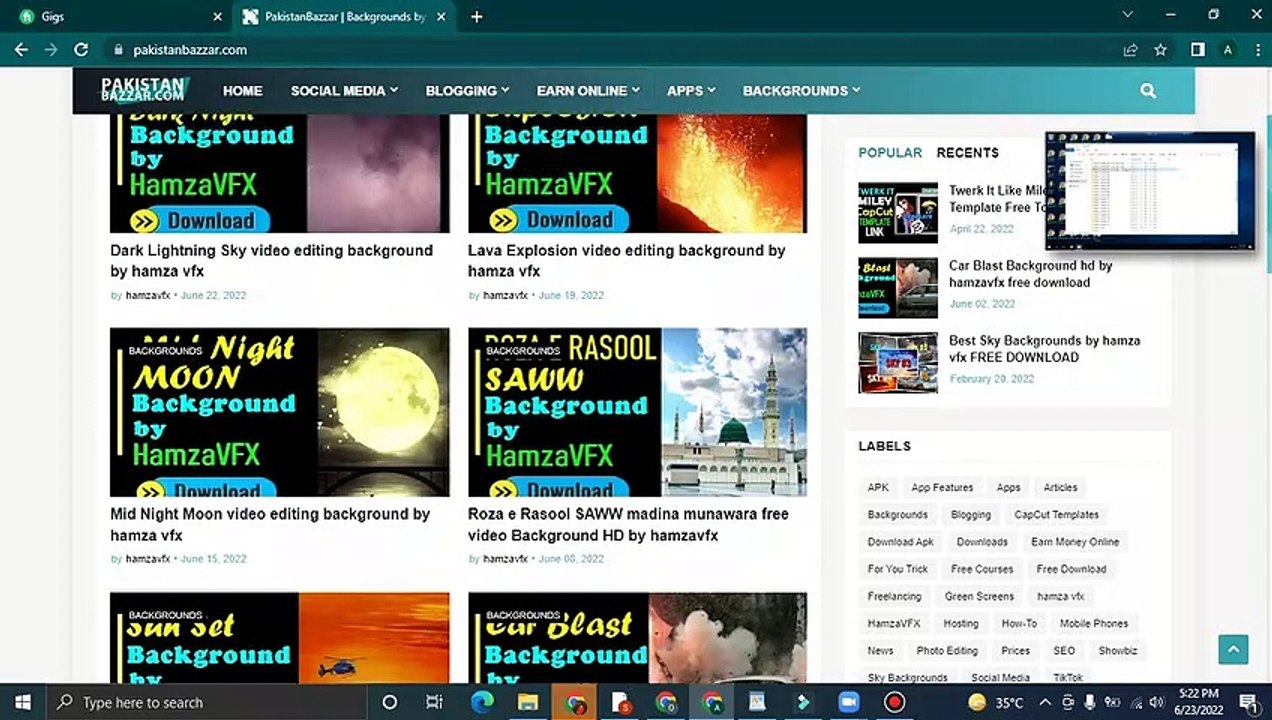
Task: Click the site search magnifier icon
Action: [x=1148, y=90]
